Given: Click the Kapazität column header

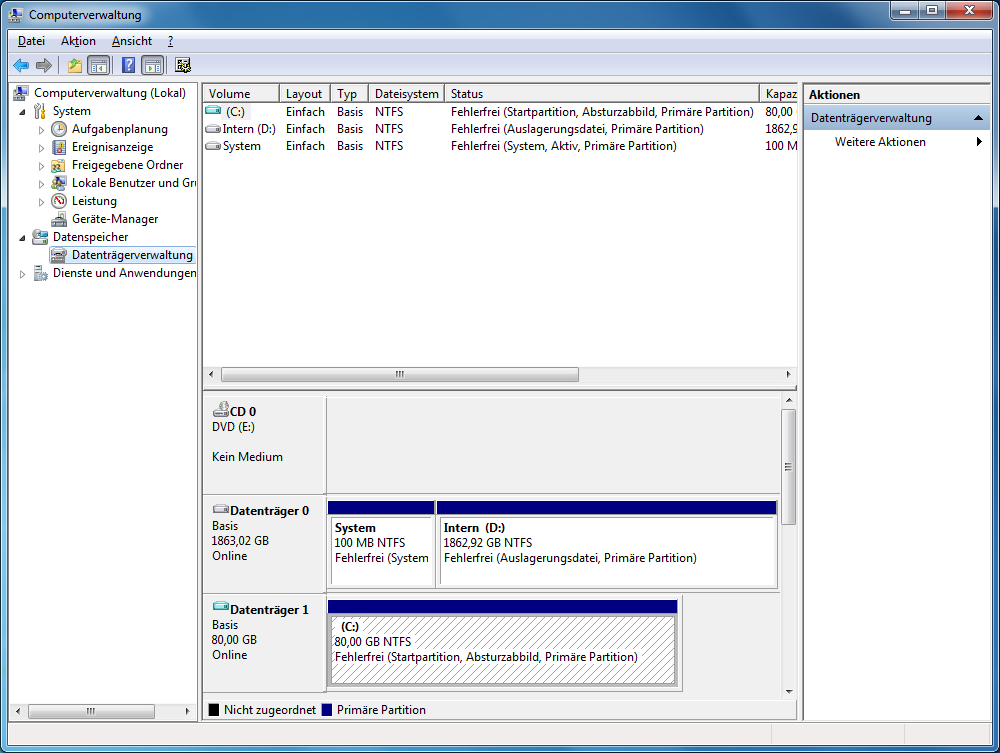Looking at the screenshot, I should point(779,93).
